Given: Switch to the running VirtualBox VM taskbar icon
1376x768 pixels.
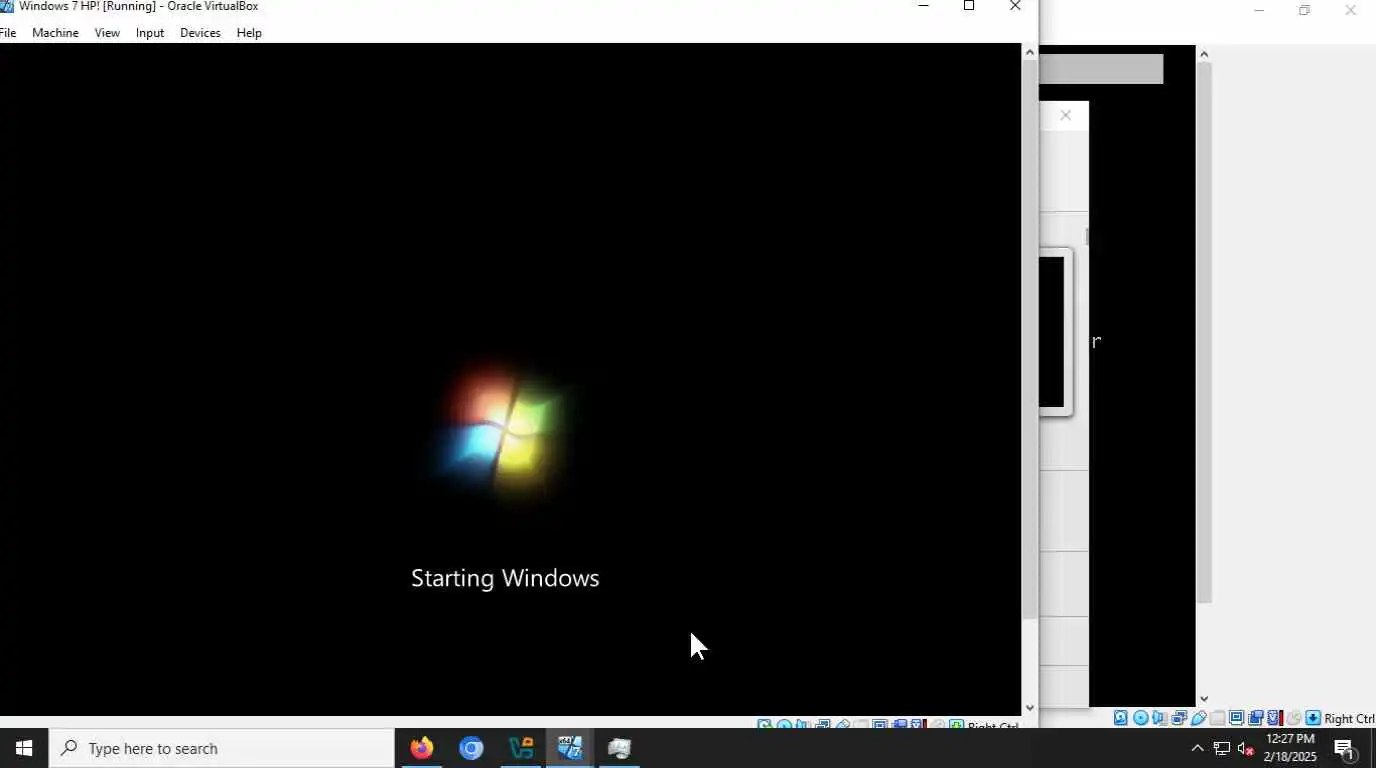Looking at the screenshot, I should [570, 748].
